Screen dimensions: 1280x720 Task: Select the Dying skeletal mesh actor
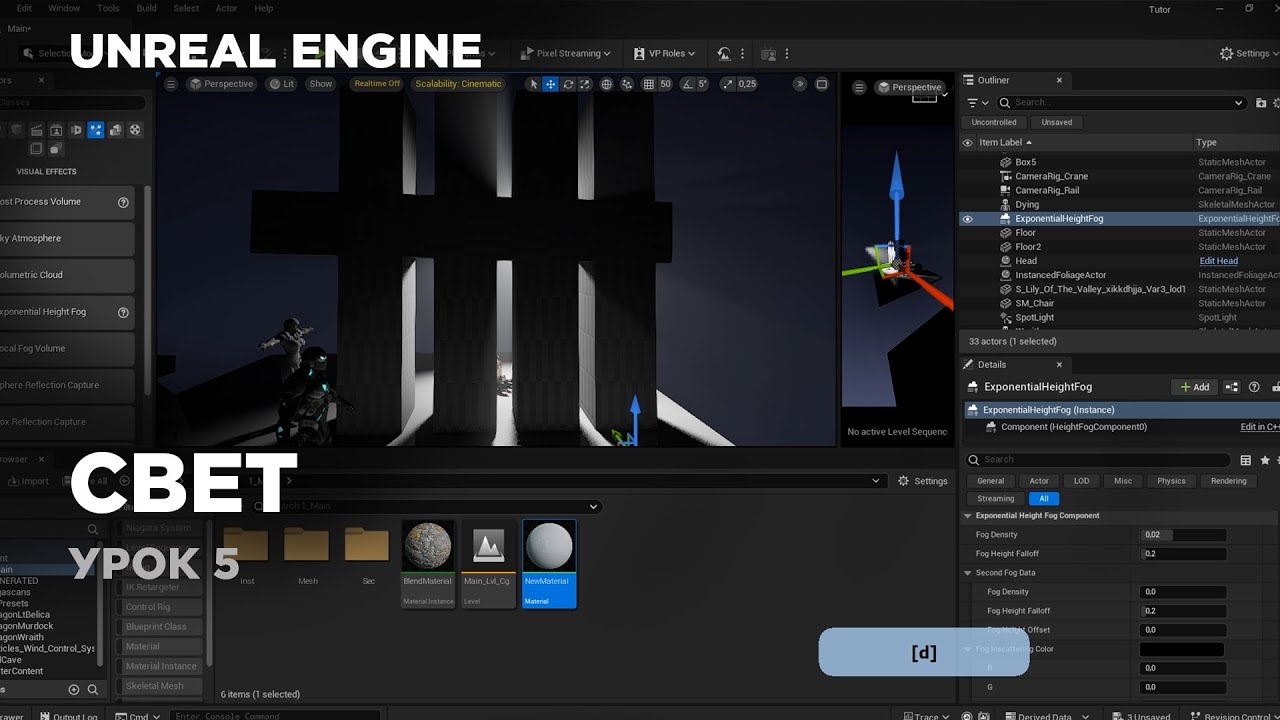1027,204
